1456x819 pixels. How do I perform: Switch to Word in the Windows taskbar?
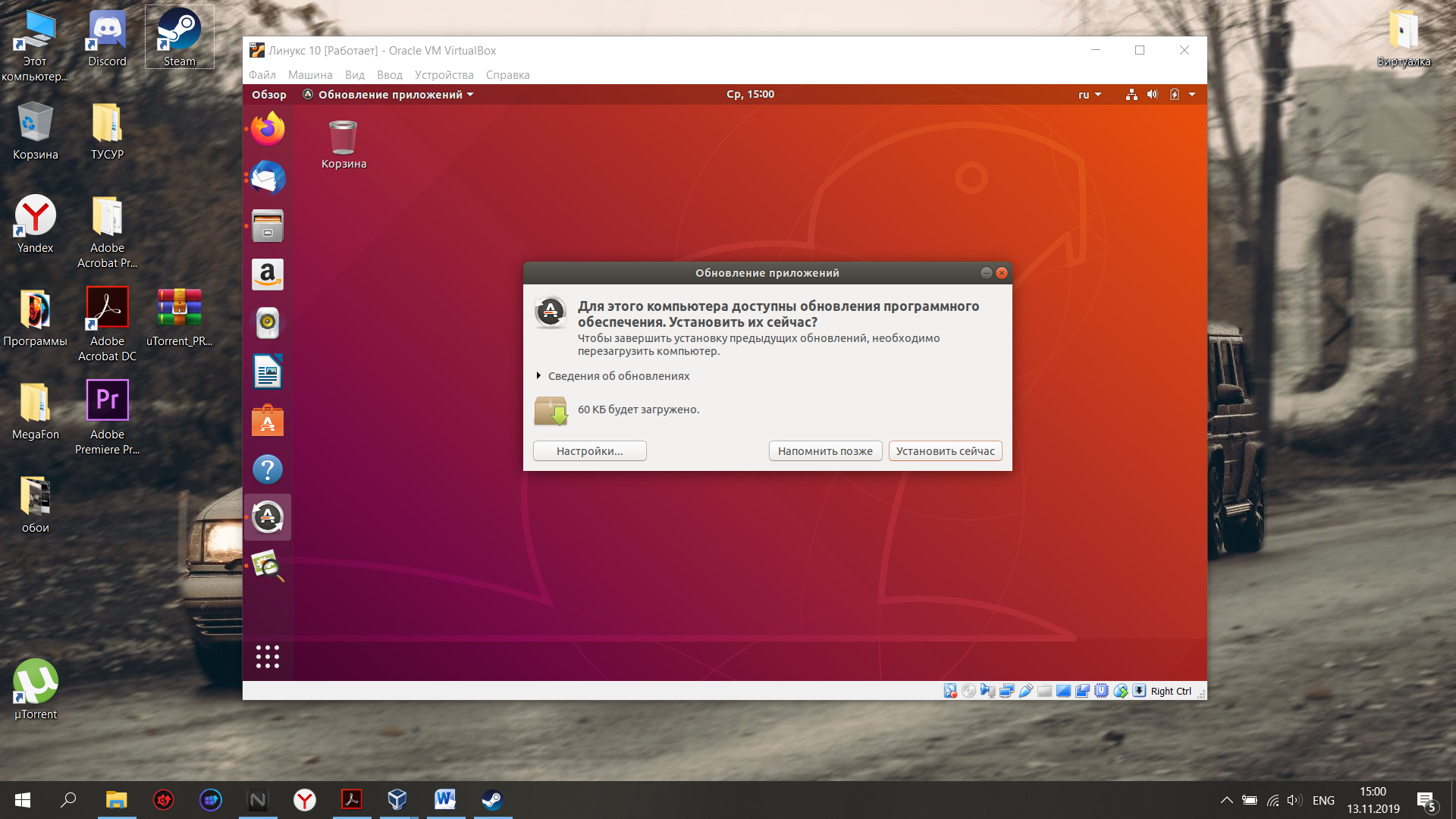tap(445, 800)
